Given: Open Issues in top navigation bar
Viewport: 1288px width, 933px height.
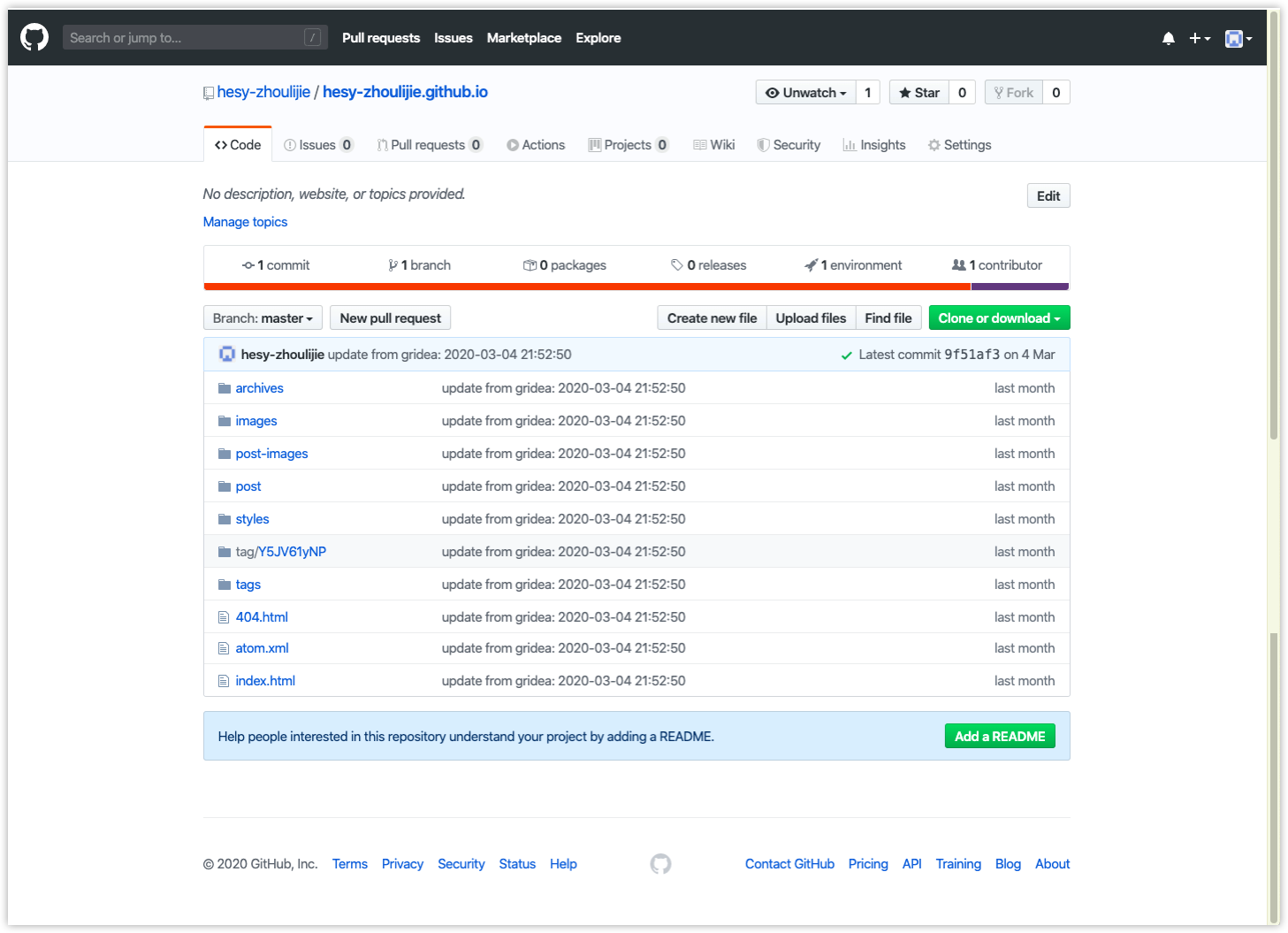Looking at the screenshot, I should click(453, 38).
